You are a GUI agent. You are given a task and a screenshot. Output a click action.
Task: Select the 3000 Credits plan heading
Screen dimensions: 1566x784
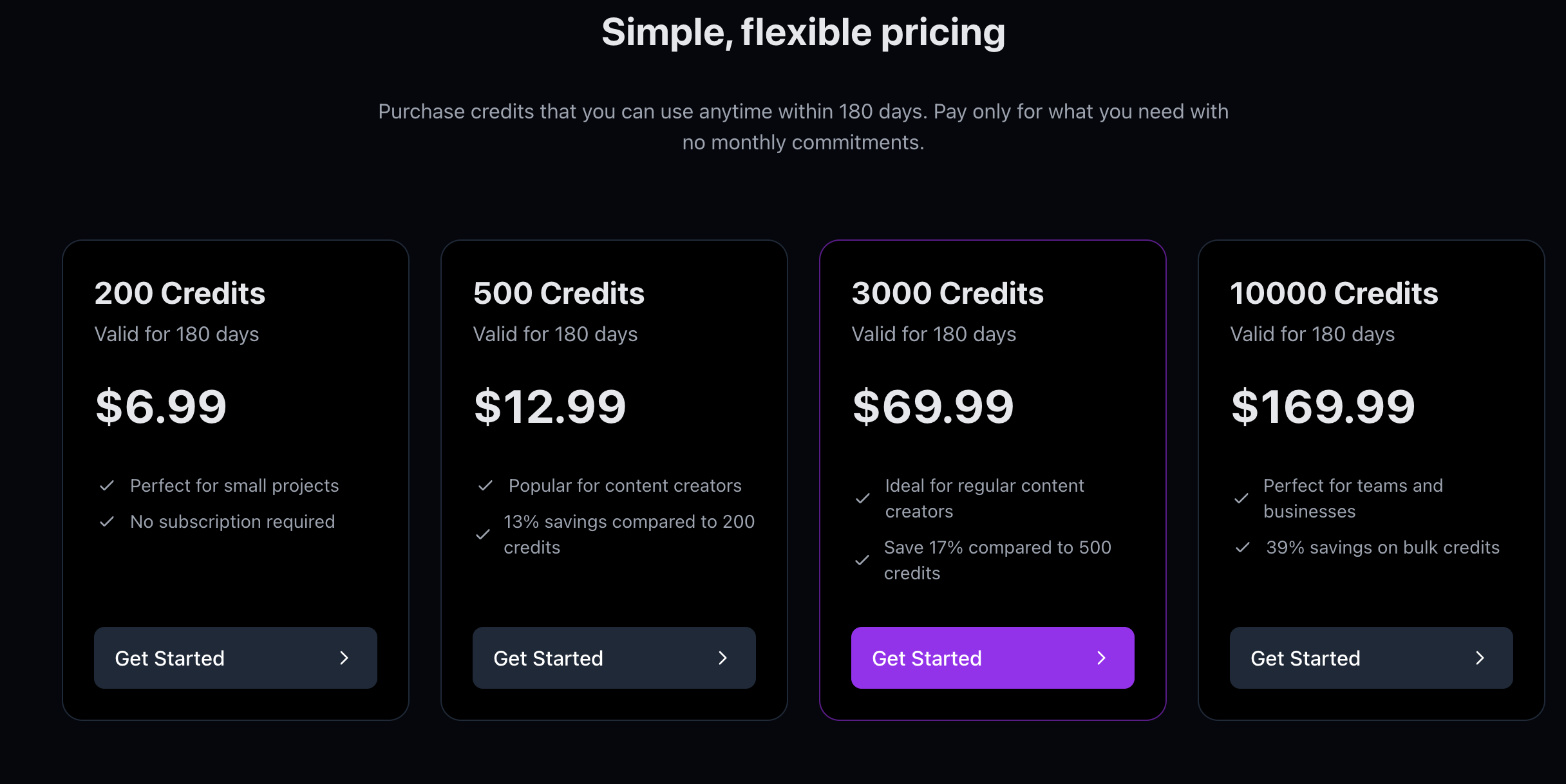(947, 294)
